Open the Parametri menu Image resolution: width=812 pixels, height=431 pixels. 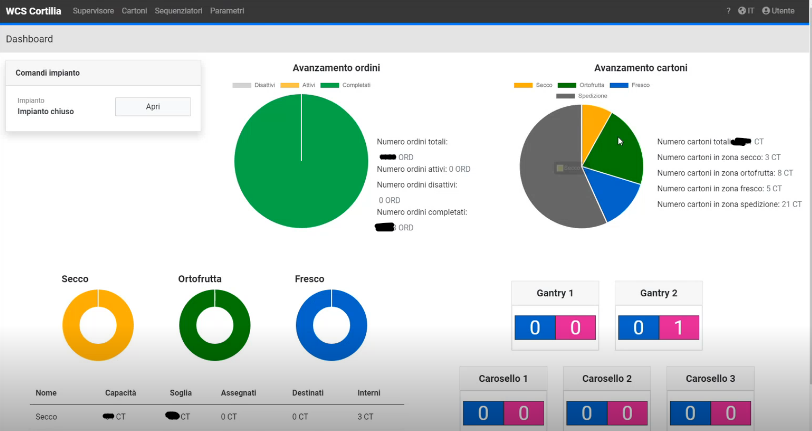coord(227,10)
